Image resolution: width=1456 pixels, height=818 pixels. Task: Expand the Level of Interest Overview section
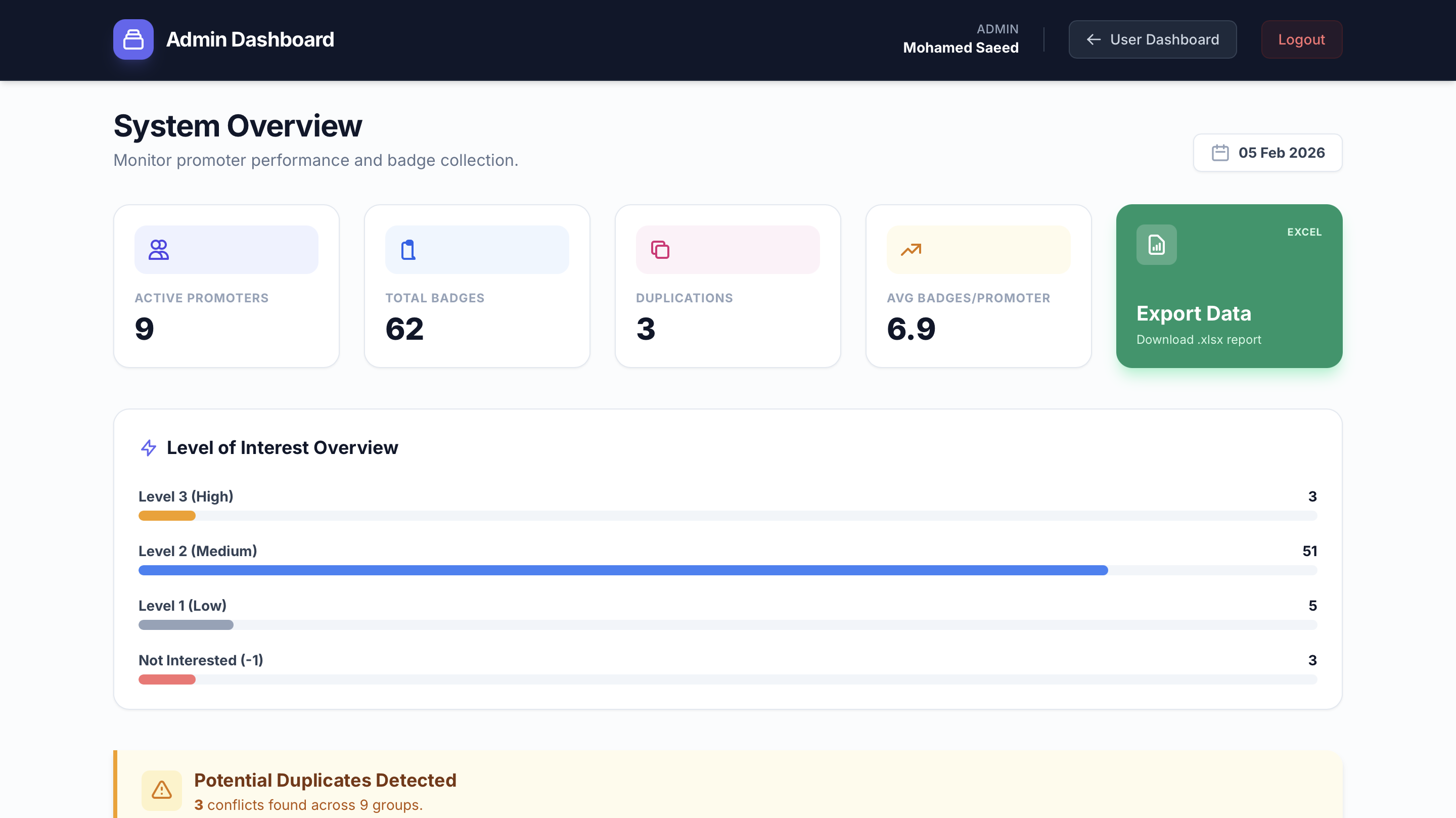point(282,447)
